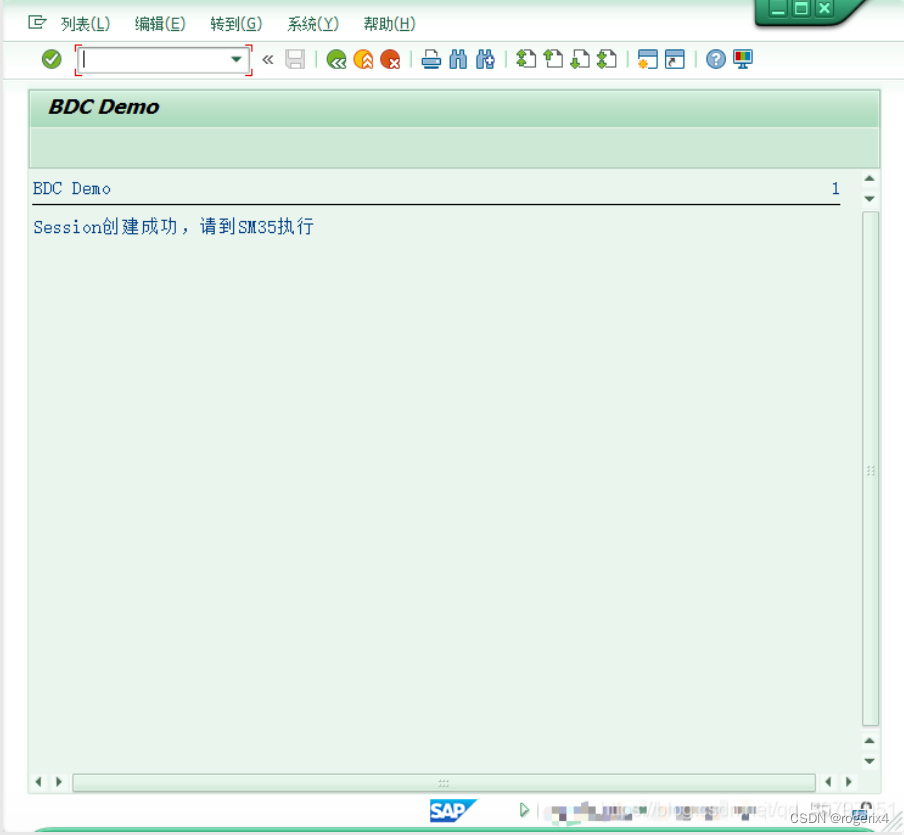Click Find Next binoculars-plus icon
This screenshot has width=904, height=835.
(x=485, y=59)
